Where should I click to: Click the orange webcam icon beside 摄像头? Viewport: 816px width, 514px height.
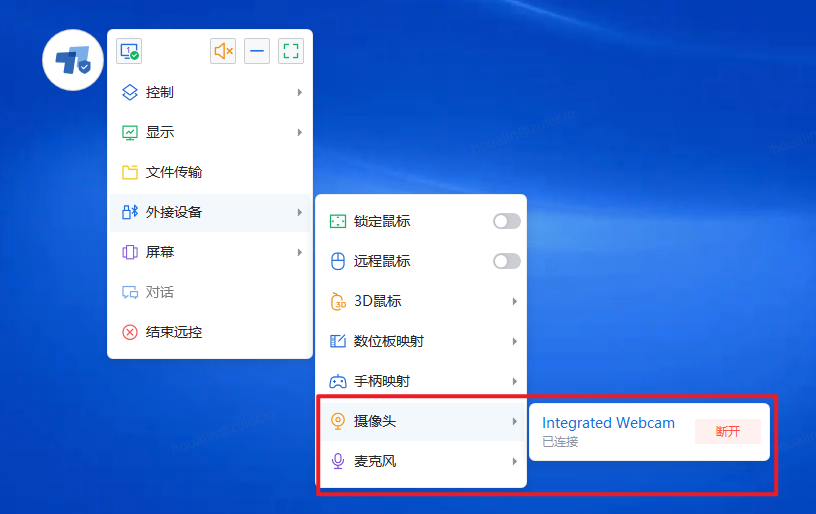[x=338, y=421]
